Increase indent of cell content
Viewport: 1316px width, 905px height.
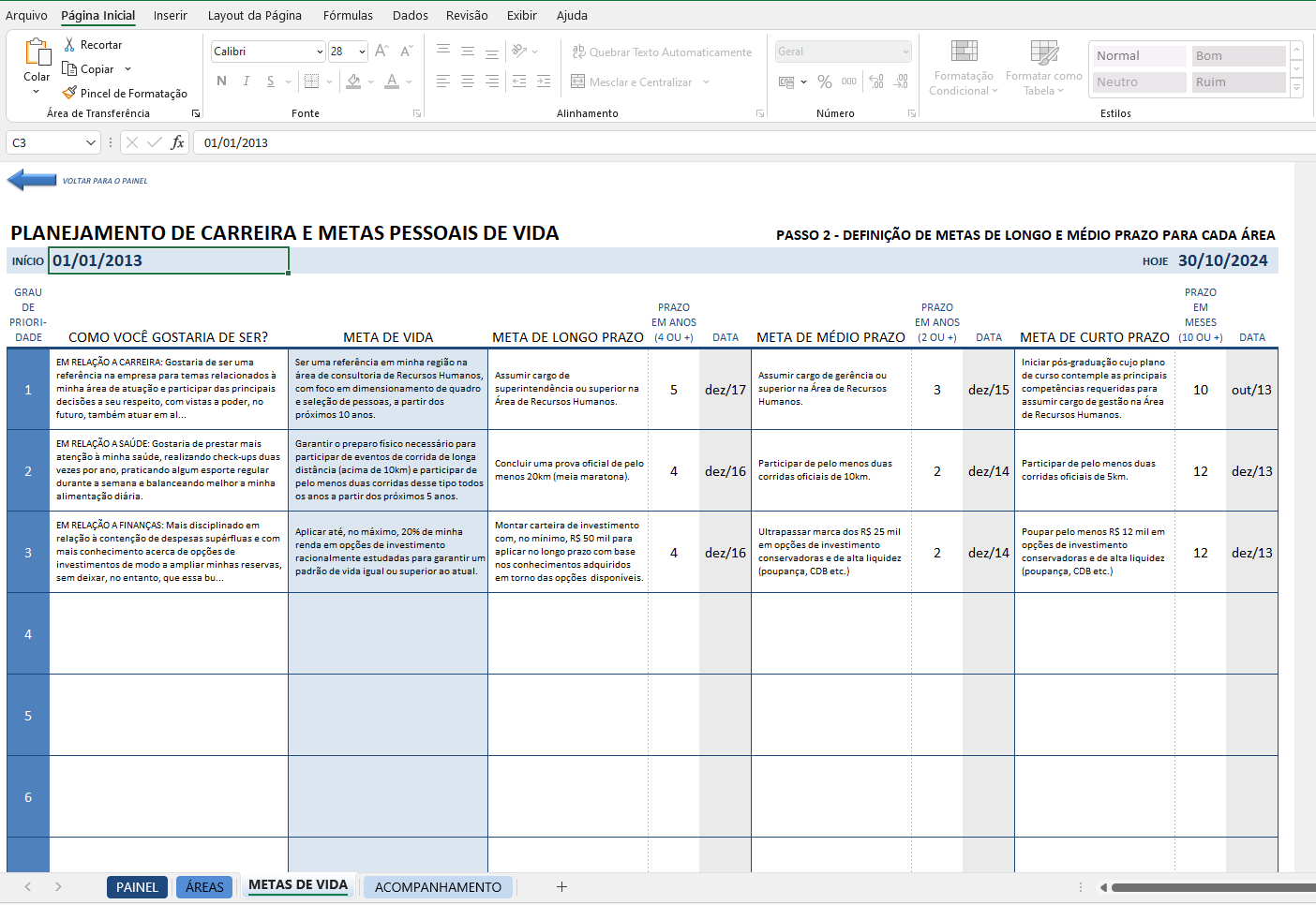544,82
